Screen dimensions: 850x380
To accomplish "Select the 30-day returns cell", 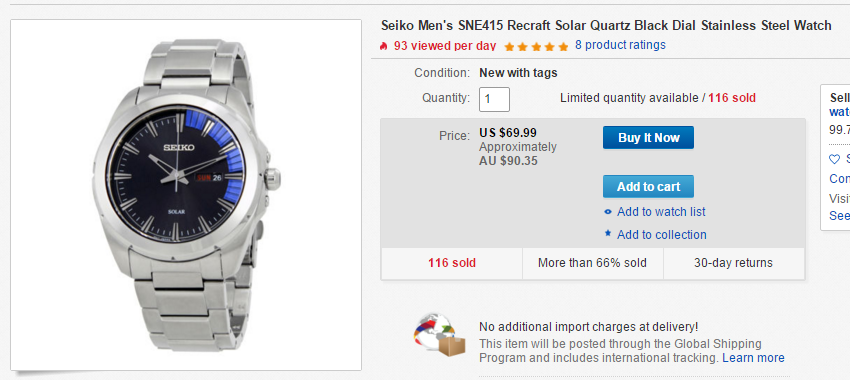I will point(733,263).
